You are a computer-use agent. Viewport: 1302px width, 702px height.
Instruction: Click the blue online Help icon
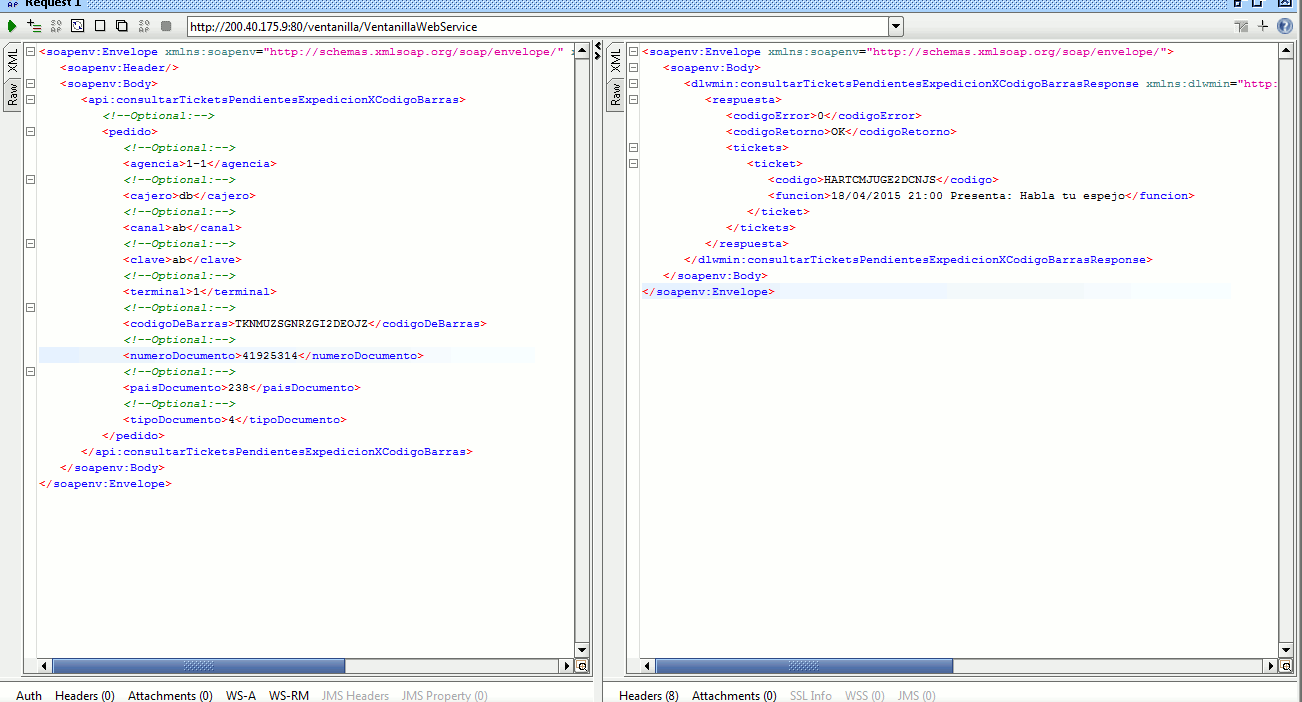pos(1285,26)
